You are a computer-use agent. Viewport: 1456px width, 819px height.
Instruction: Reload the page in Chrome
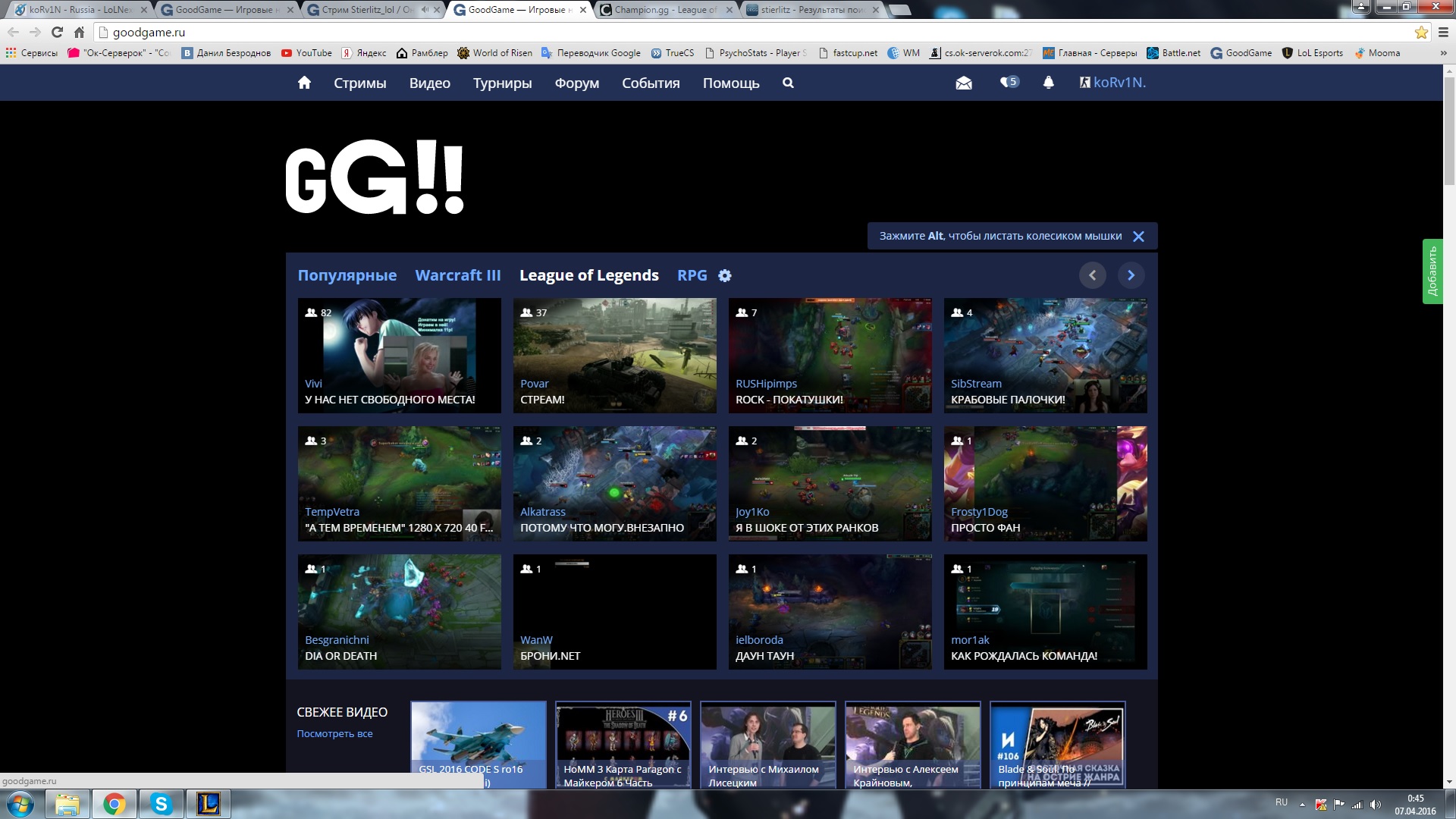(57, 32)
